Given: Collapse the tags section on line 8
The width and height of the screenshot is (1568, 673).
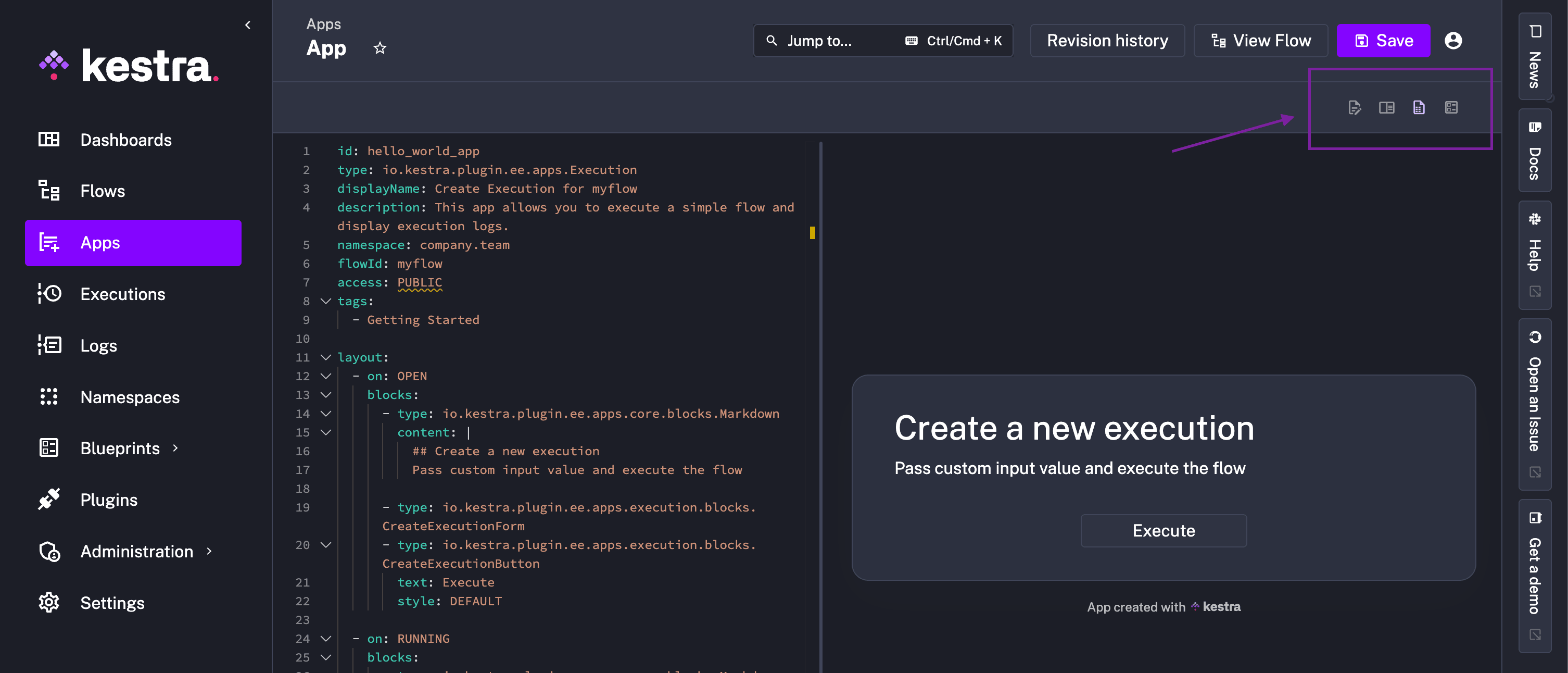Looking at the screenshot, I should point(326,301).
